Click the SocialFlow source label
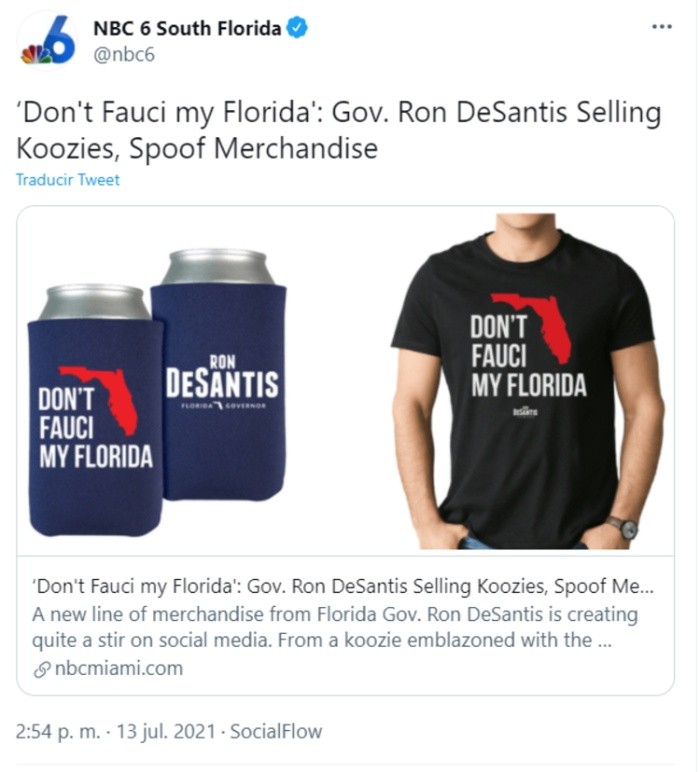 276,731
